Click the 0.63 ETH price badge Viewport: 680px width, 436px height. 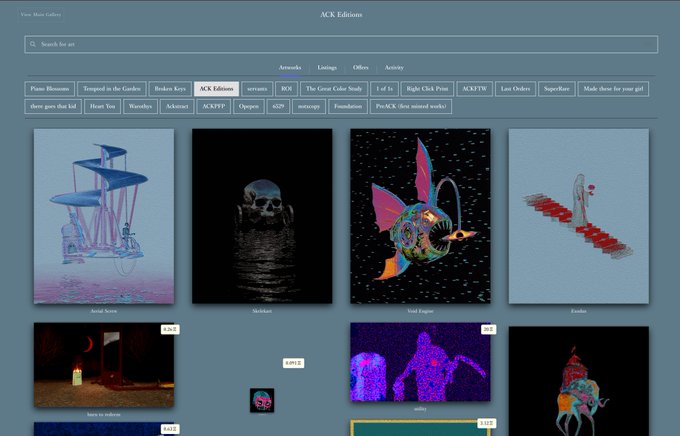click(170, 429)
